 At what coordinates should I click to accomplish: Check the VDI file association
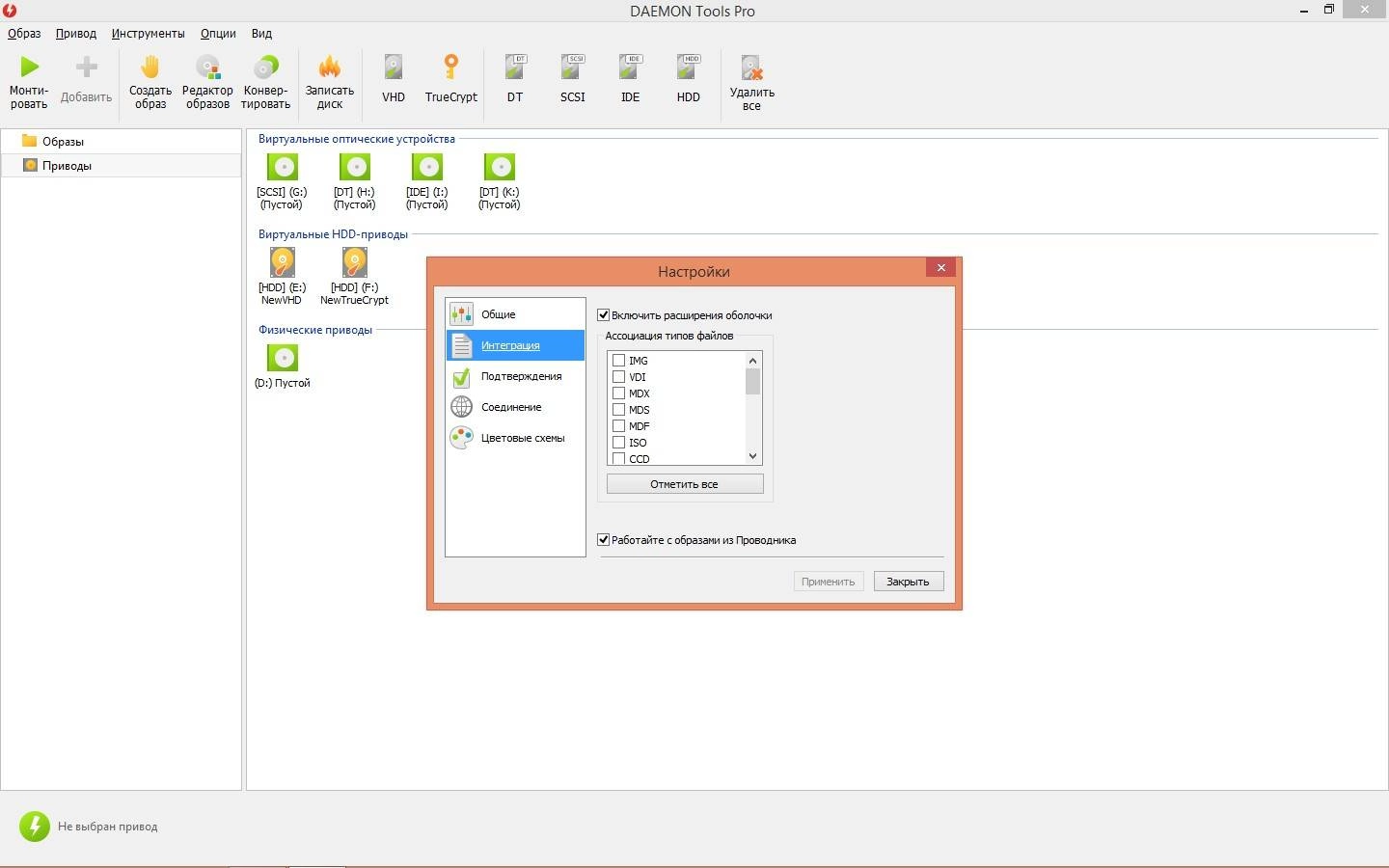tap(619, 377)
